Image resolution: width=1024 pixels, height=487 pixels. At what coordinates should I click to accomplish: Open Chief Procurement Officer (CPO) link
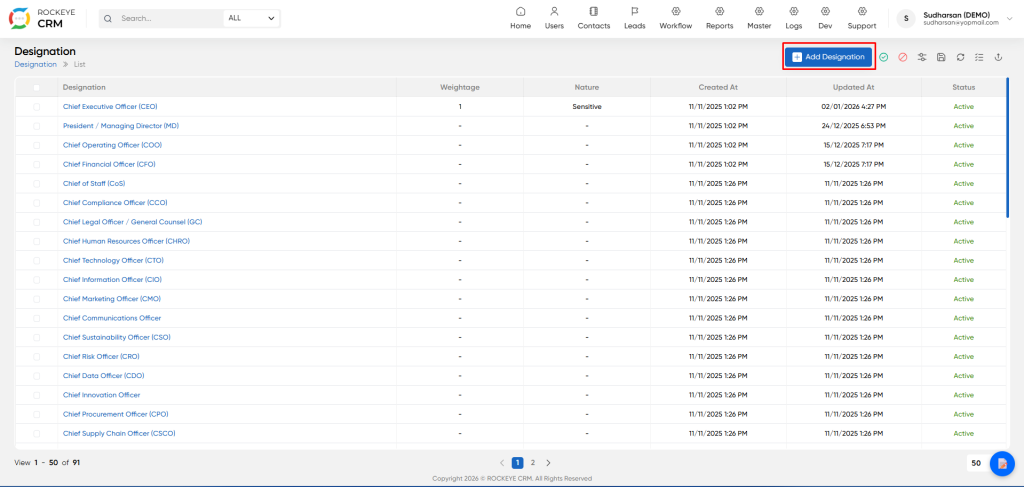click(x=116, y=415)
